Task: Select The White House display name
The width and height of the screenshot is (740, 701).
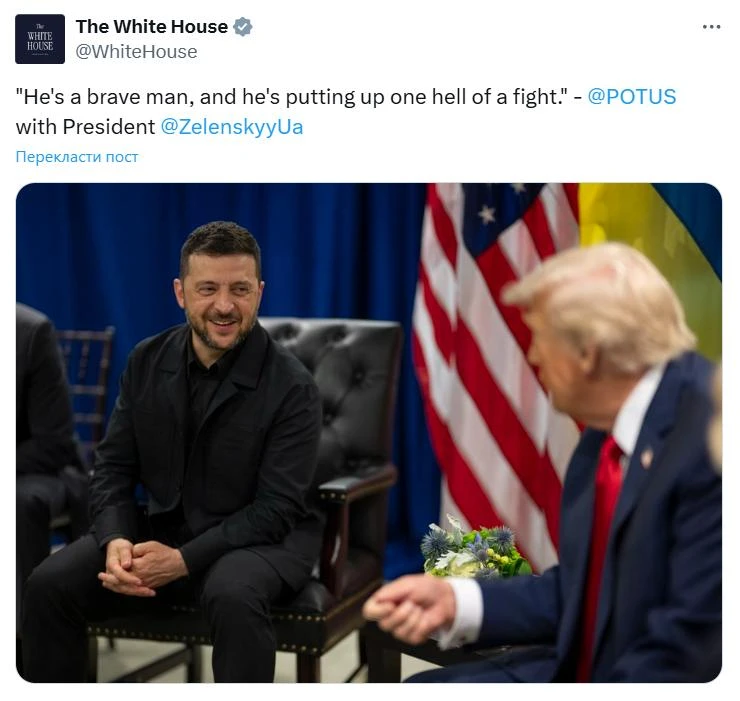Action: point(151,27)
